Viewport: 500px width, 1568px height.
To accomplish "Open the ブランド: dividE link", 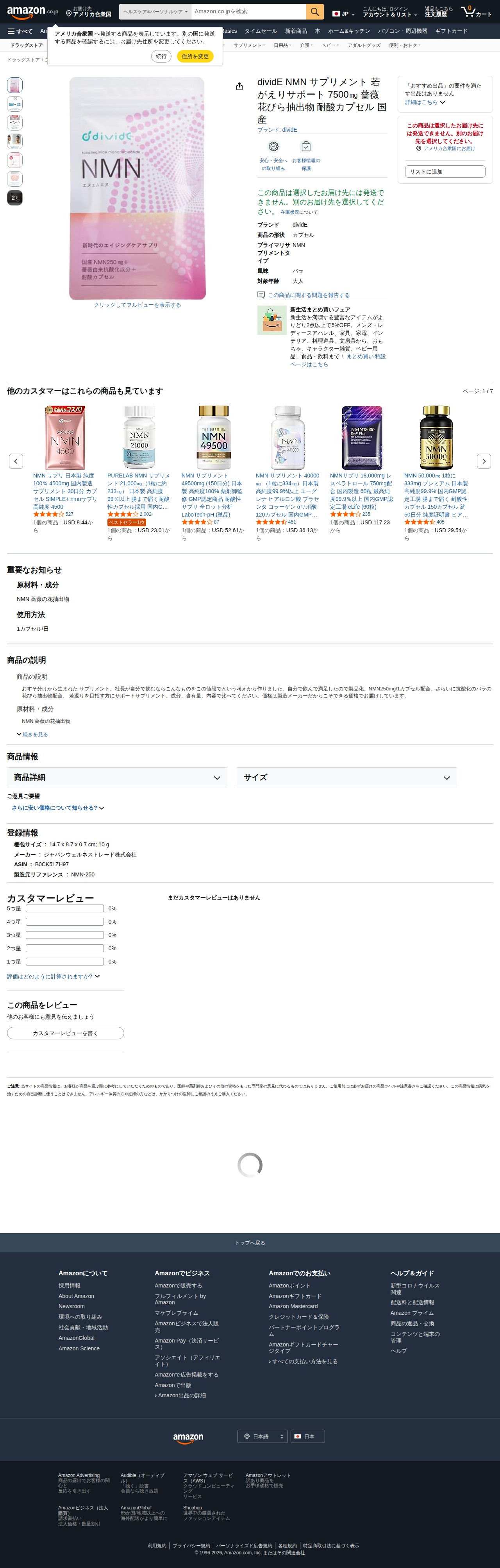I will pos(277,130).
